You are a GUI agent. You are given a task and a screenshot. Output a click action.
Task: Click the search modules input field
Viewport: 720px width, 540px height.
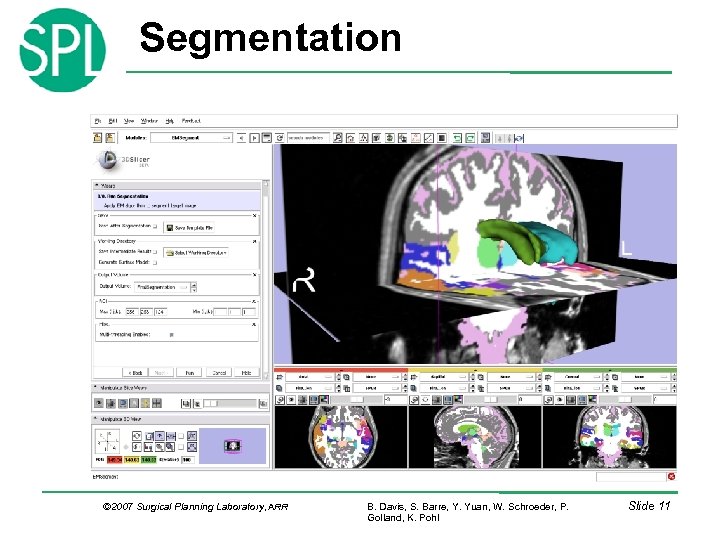pyautogui.click(x=308, y=137)
